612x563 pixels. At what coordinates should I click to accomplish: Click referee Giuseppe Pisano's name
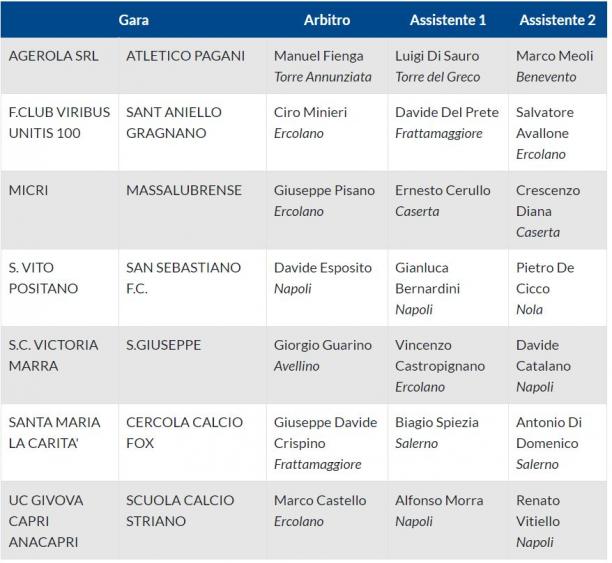(324, 191)
